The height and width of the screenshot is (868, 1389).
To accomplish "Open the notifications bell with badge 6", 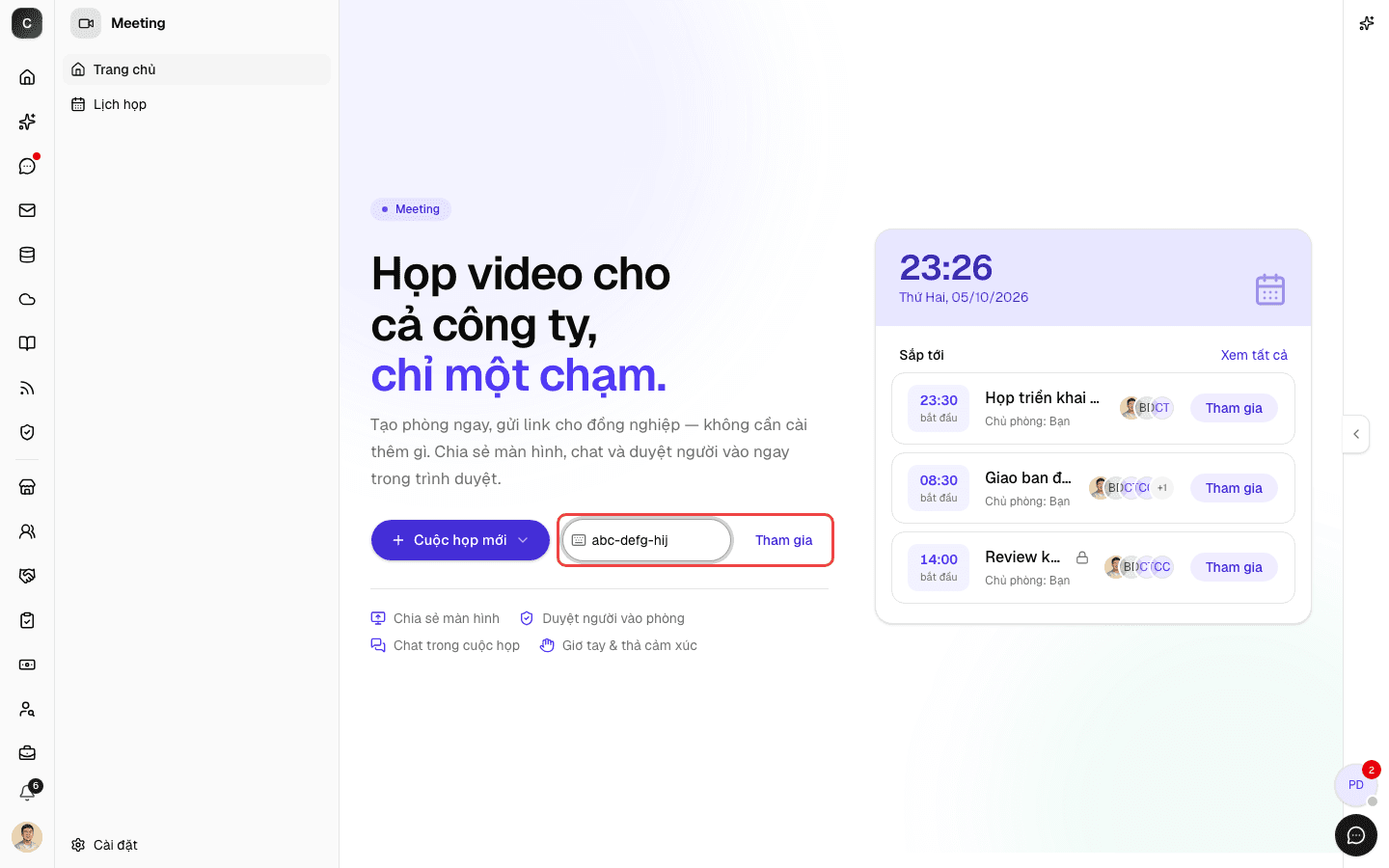I will point(27,793).
